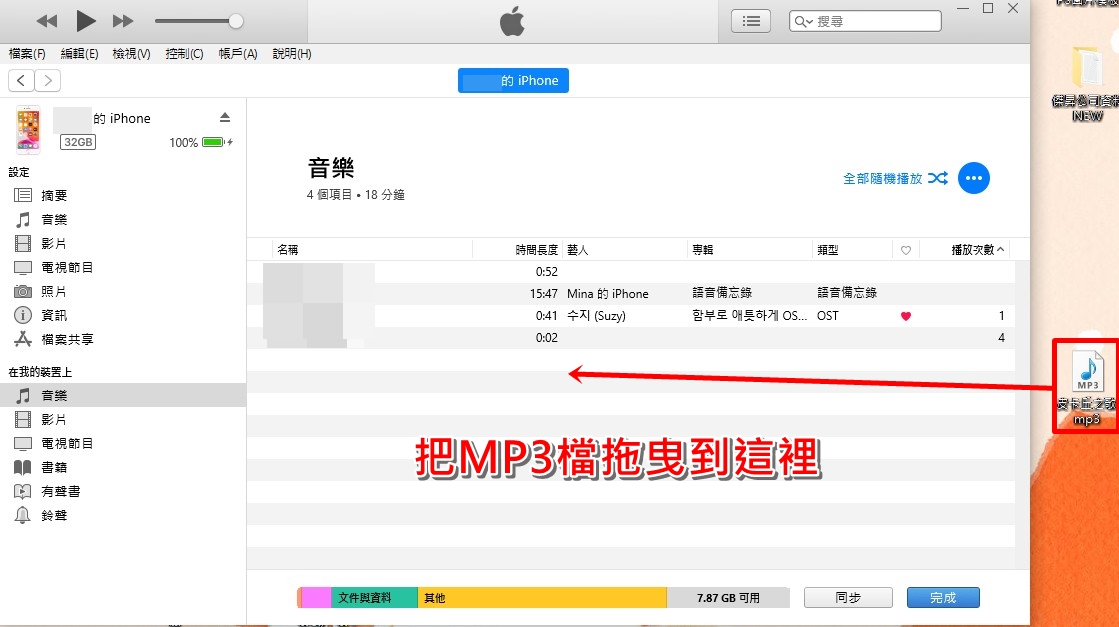Image resolution: width=1119 pixels, height=627 pixels.
Task: Select the track with 0:02 duration
Action: pyautogui.click(x=631, y=337)
